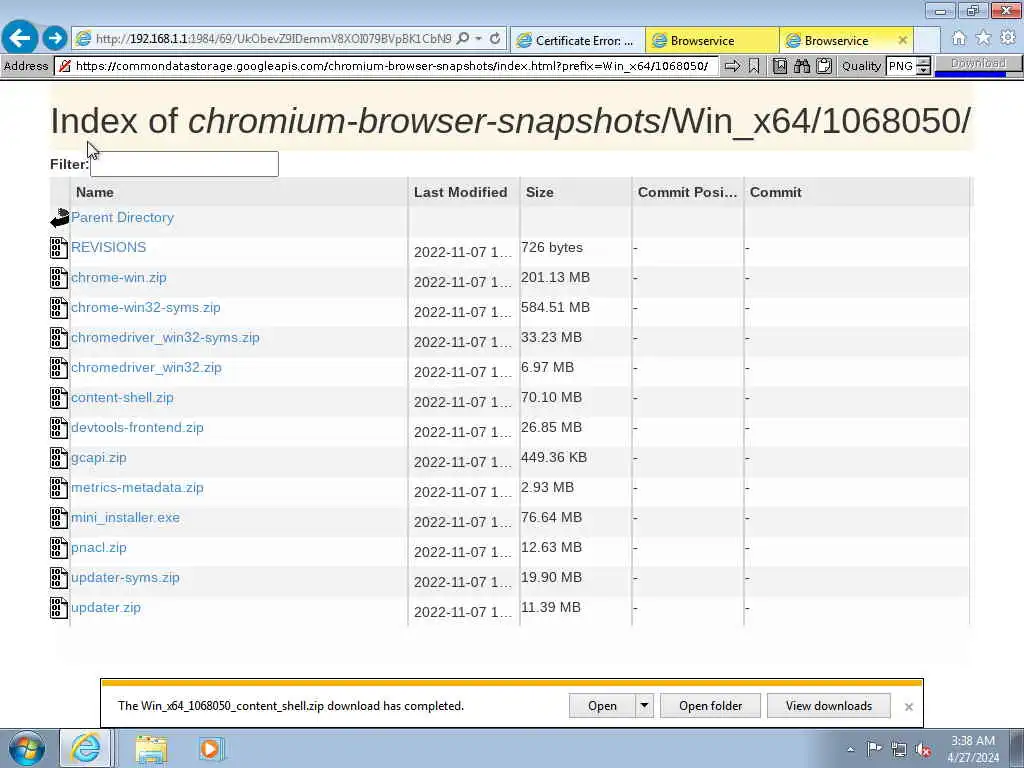Expand the Open button dropdown arrow
This screenshot has width=1024, height=768.
(x=644, y=706)
